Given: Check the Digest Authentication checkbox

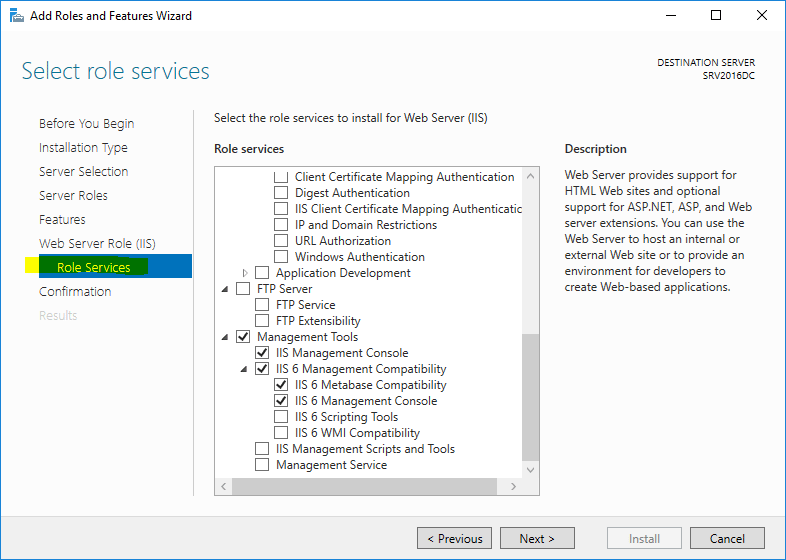Looking at the screenshot, I should click(281, 193).
